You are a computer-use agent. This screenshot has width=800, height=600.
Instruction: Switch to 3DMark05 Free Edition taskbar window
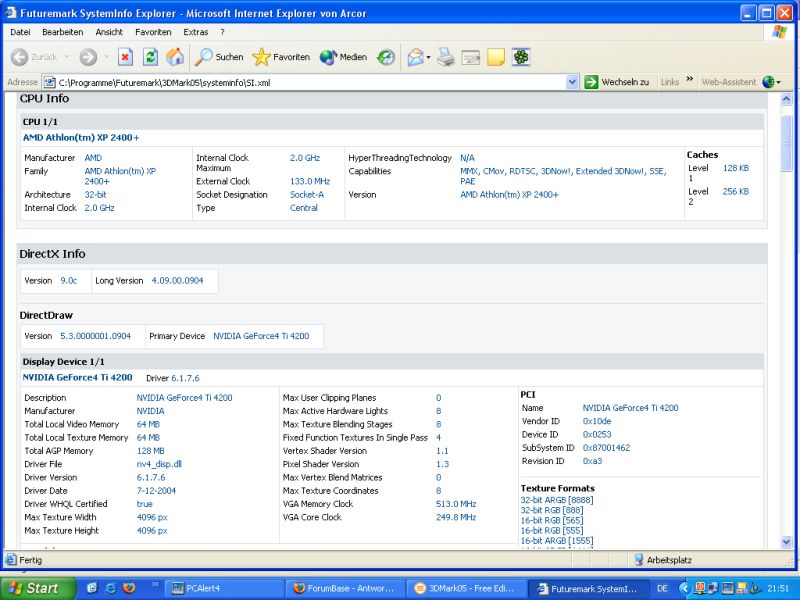pos(466,588)
